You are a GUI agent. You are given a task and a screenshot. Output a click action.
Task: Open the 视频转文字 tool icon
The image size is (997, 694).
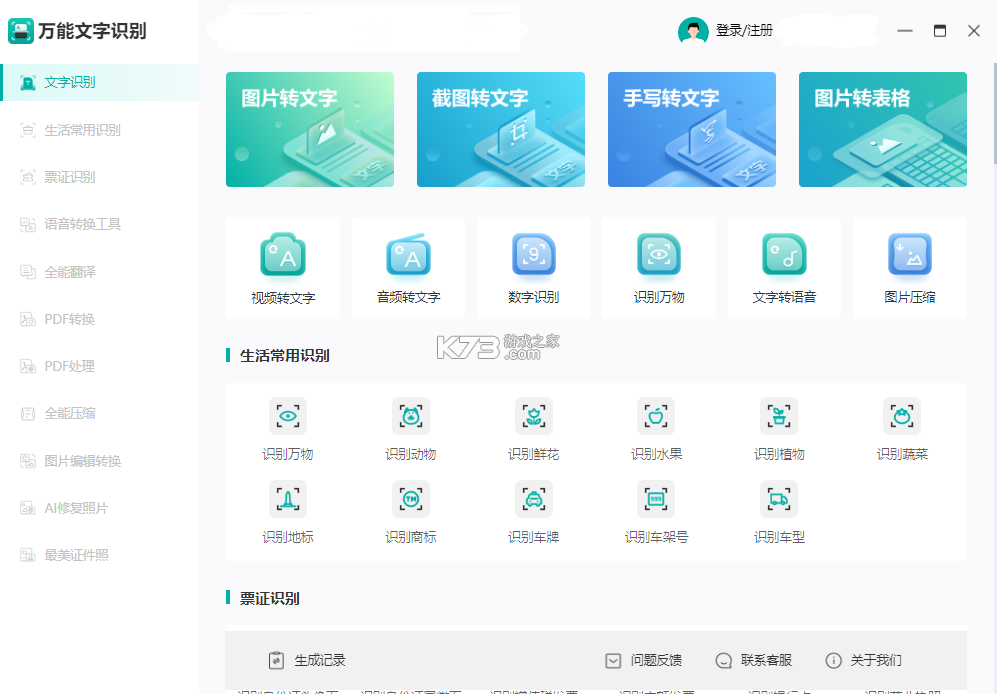click(x=283, y=256)
